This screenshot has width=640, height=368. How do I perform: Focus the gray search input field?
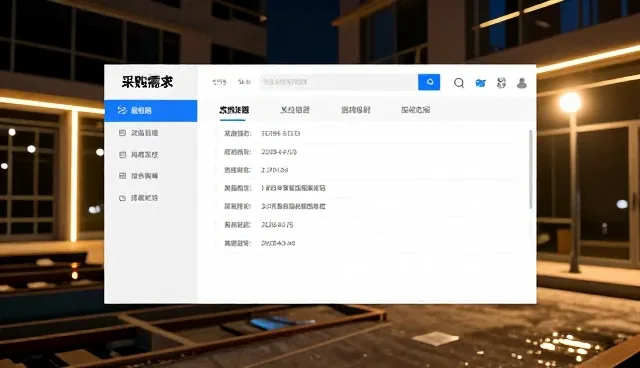(339, 82)
